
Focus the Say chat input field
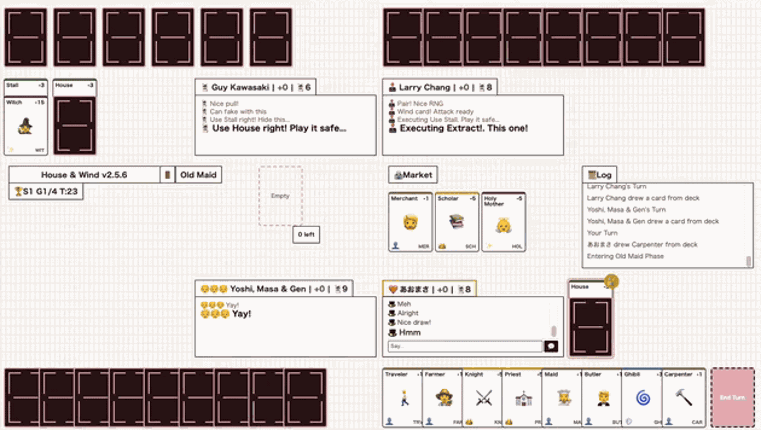[x=463, y=346]
